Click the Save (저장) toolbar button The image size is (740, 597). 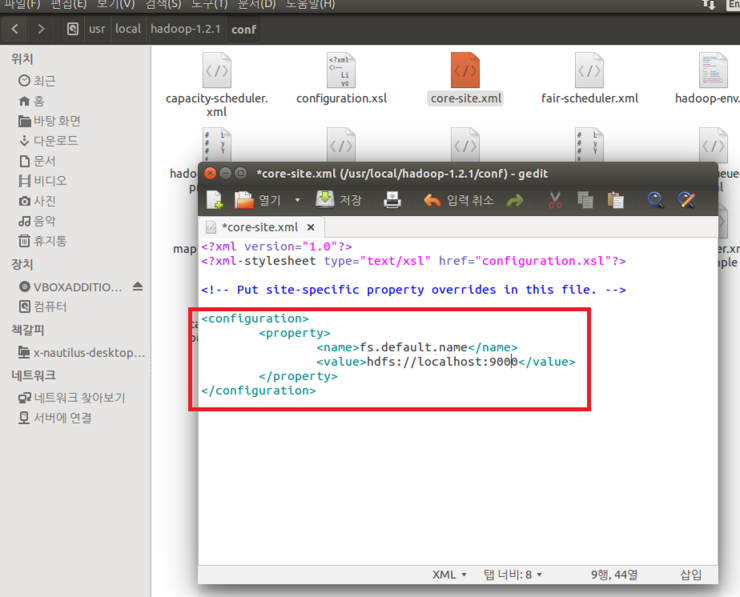click(x=339, y=200)
